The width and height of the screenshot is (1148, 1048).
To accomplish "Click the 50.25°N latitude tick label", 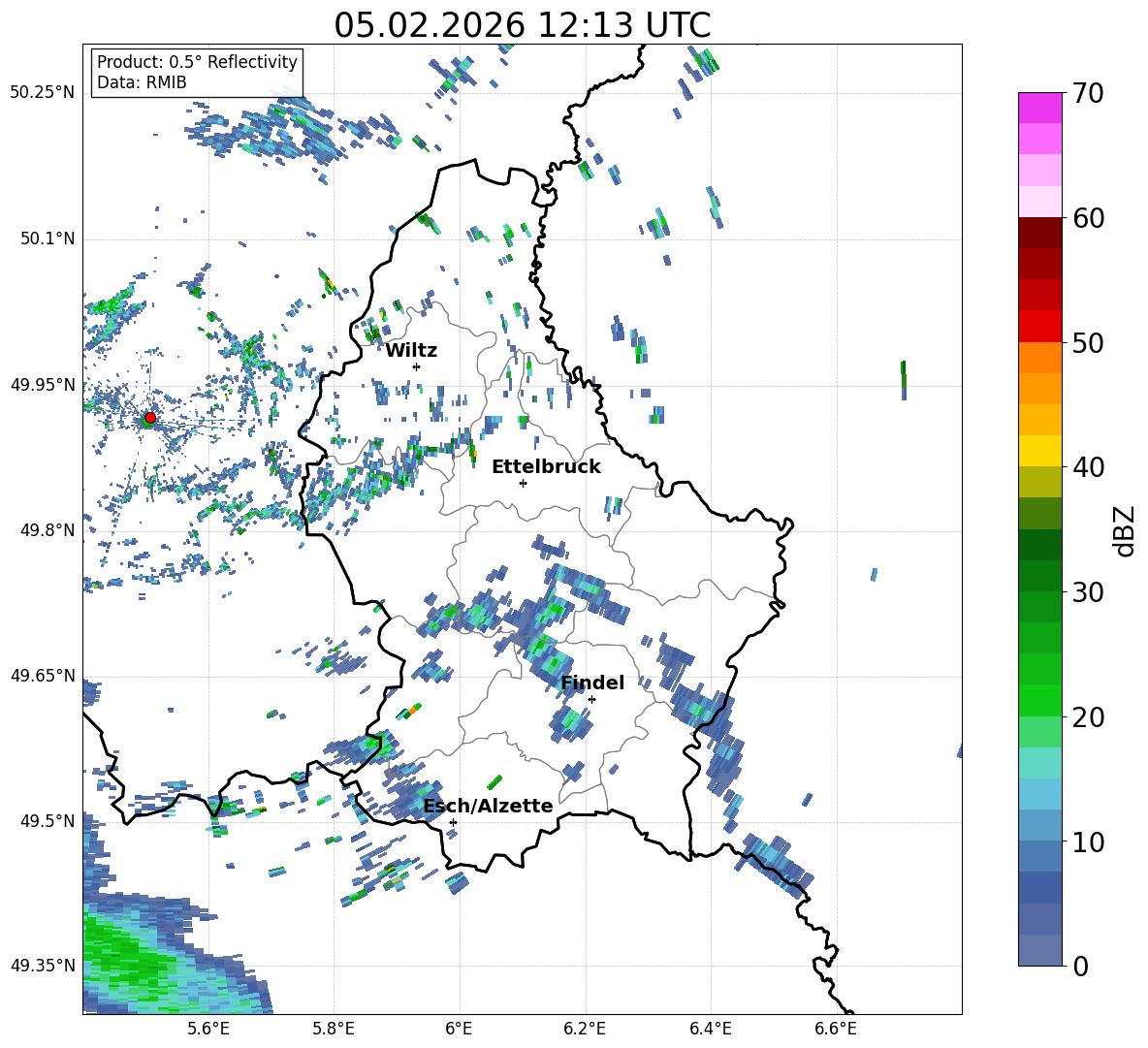I will pyautogui.click(x=43, y=93).
